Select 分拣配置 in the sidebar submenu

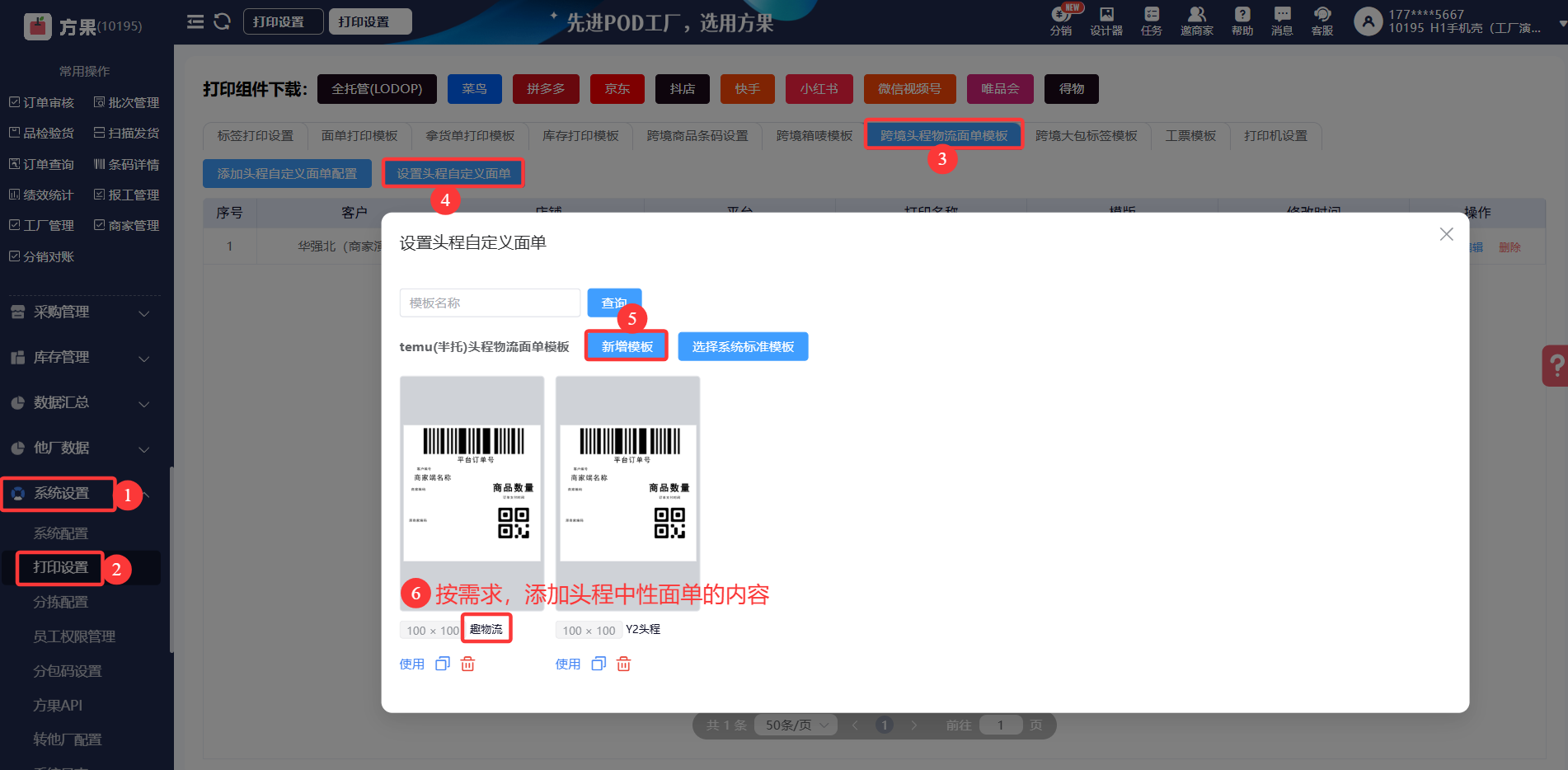pyautogui.click(x=60, y=603)
